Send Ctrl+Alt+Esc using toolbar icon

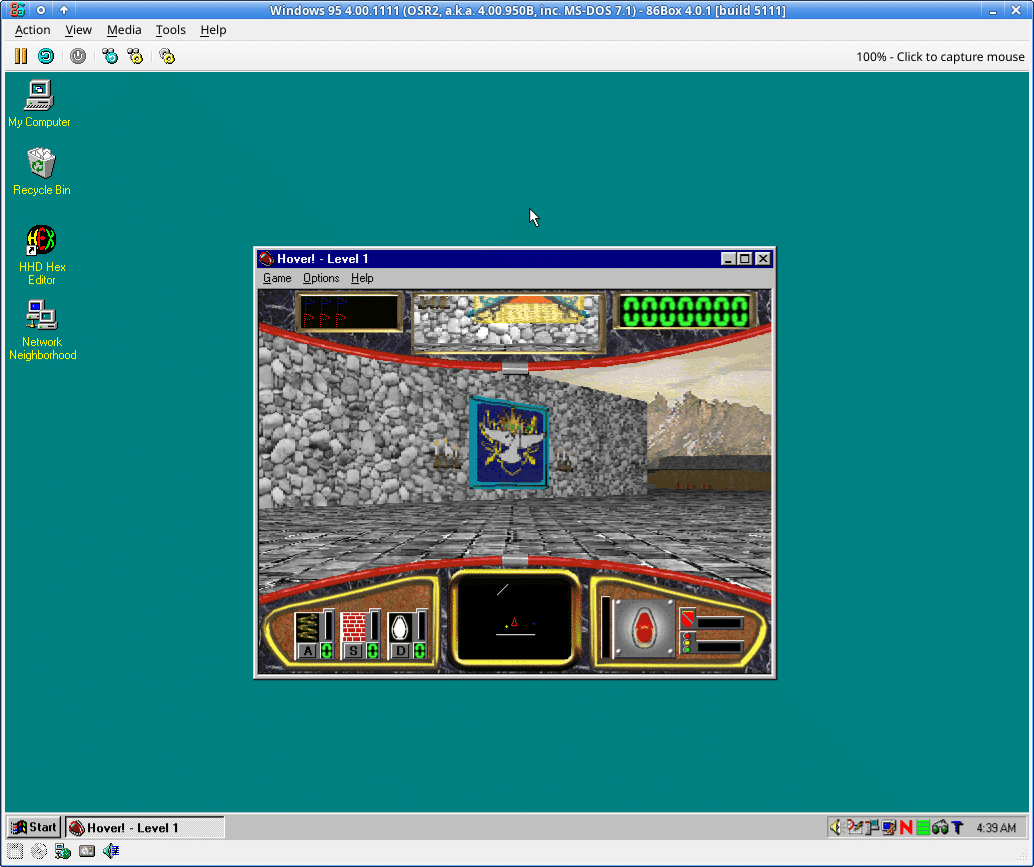135,56
